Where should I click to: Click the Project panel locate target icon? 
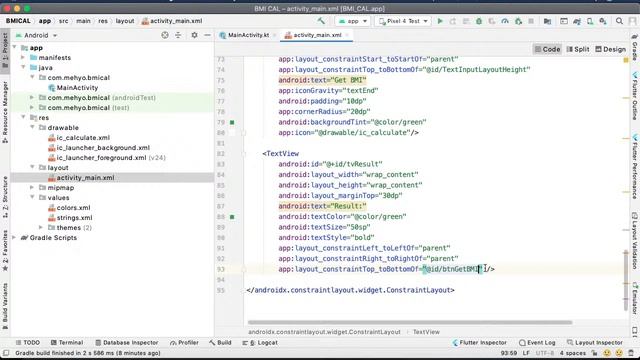(165, 35)
